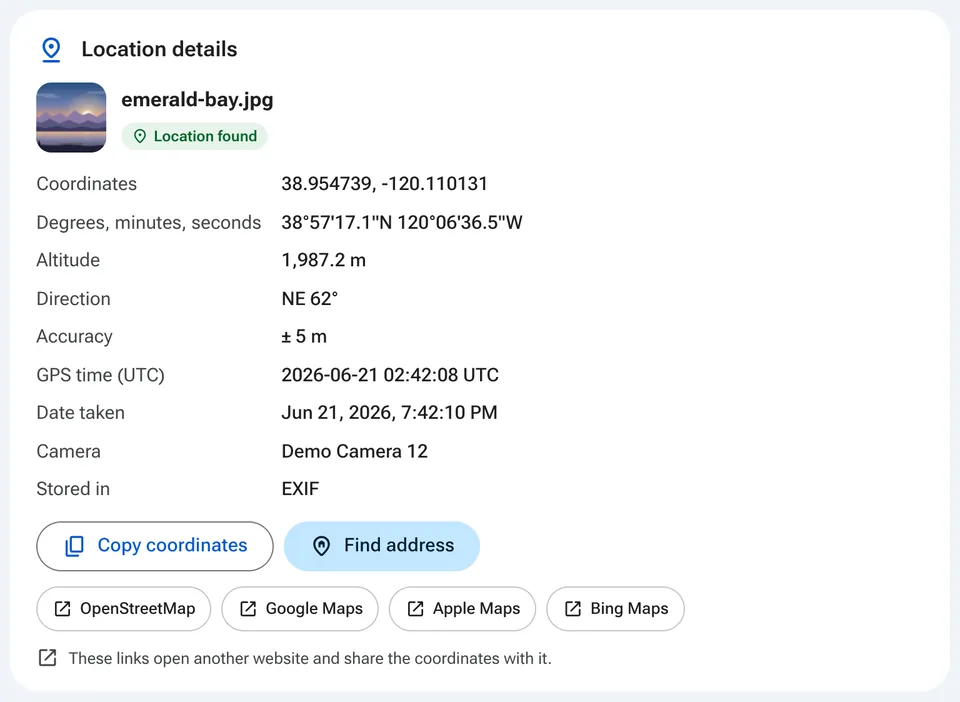Select the altitude value 1,987.2 m
Image resolution: width=960 pixels, height=702 pixels.
click(324, 260)
